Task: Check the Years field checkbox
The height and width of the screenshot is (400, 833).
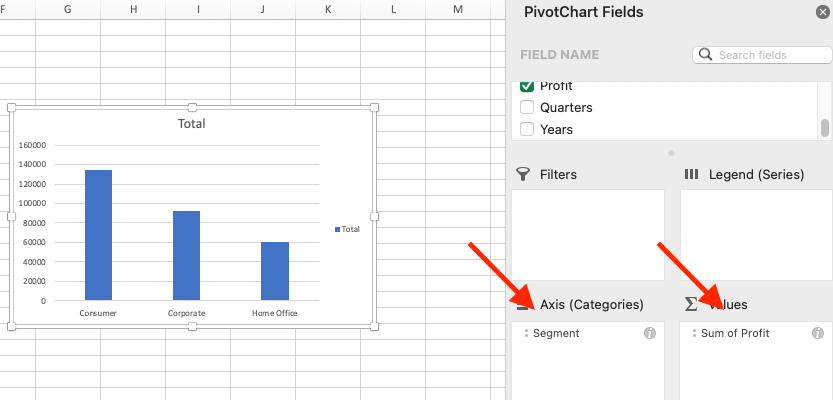Action: pos(527,129)
